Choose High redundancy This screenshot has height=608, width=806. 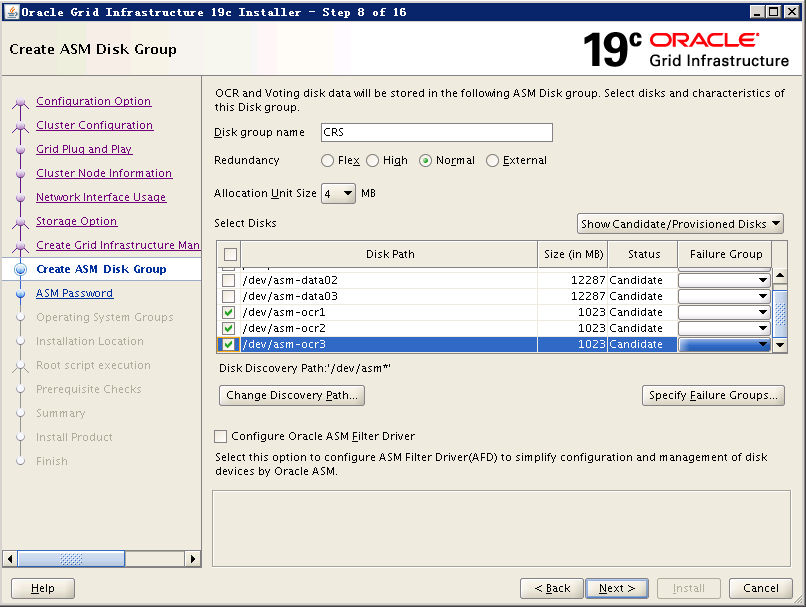tap(373, 160)
